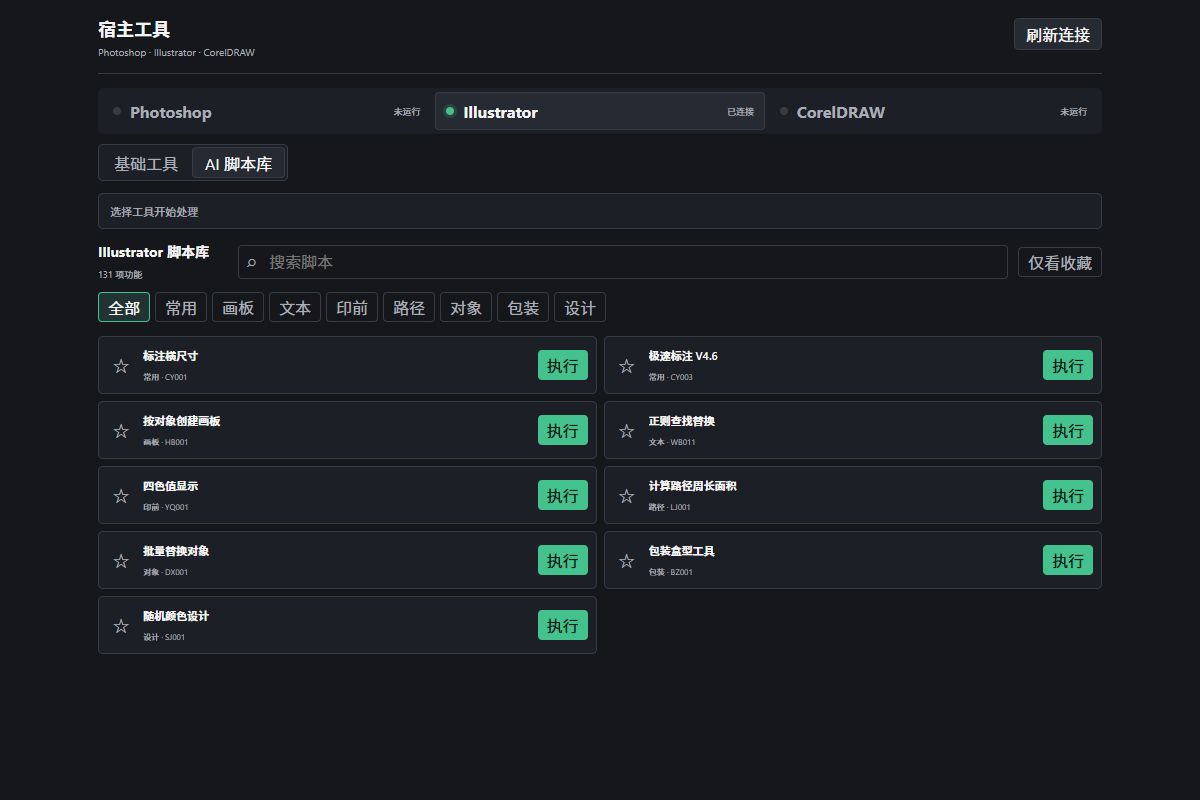Screen dimensions: 1200x800
Task: Click the 四色值显示 script title
Action: tap(170, 486)
